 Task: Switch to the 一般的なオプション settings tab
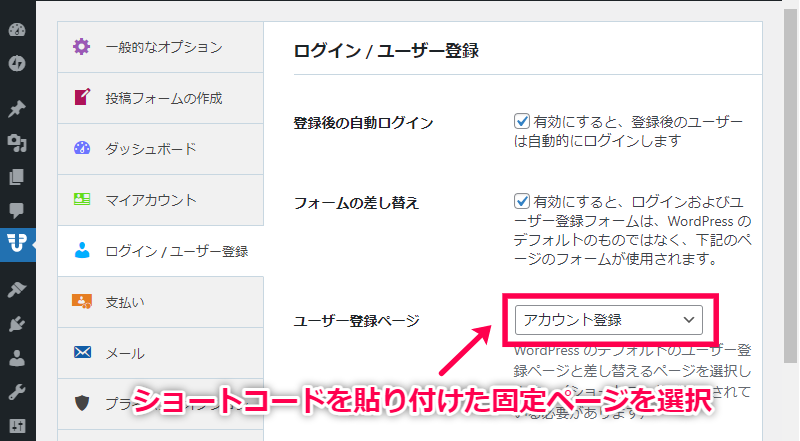[161, 47]
